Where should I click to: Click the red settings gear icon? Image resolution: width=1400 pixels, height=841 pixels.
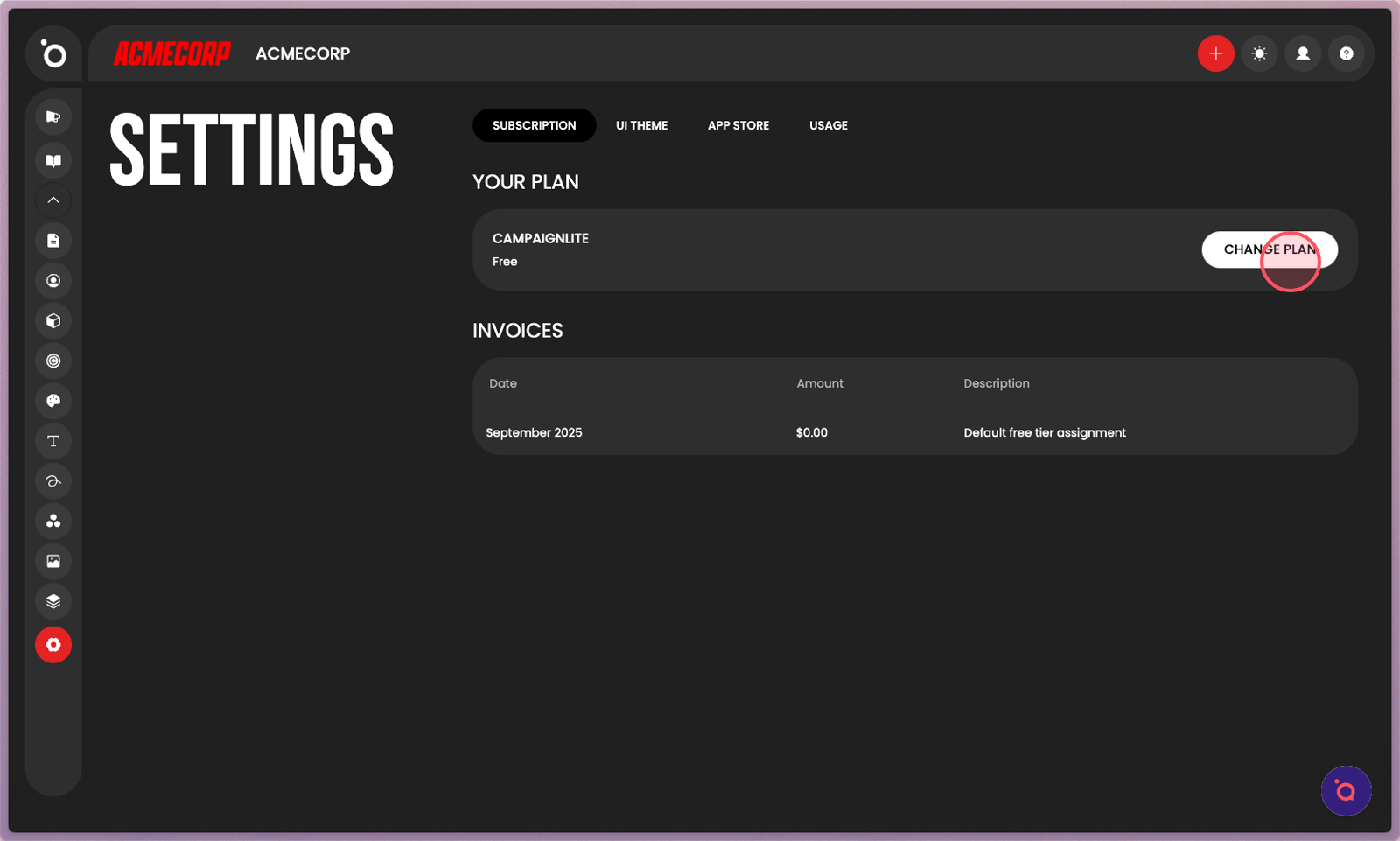pyautogui.click(x=53, y=645)
